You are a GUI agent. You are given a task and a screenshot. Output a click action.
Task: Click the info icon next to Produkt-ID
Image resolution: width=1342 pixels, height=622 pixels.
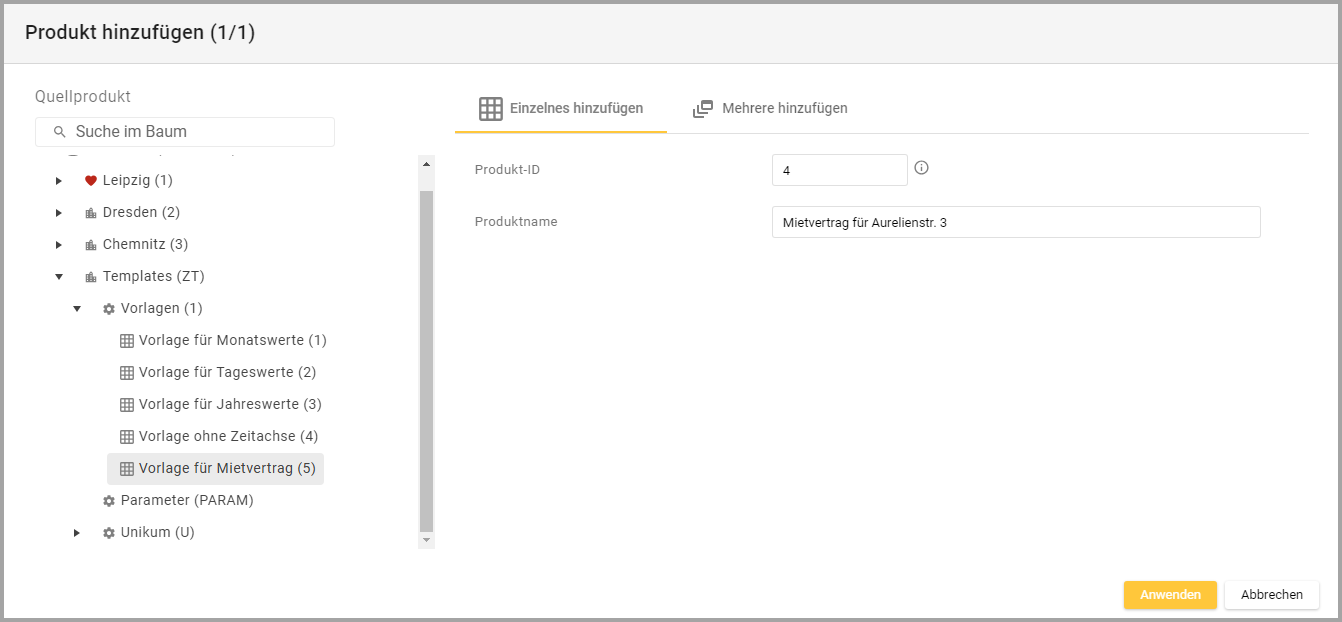point(922,168)
